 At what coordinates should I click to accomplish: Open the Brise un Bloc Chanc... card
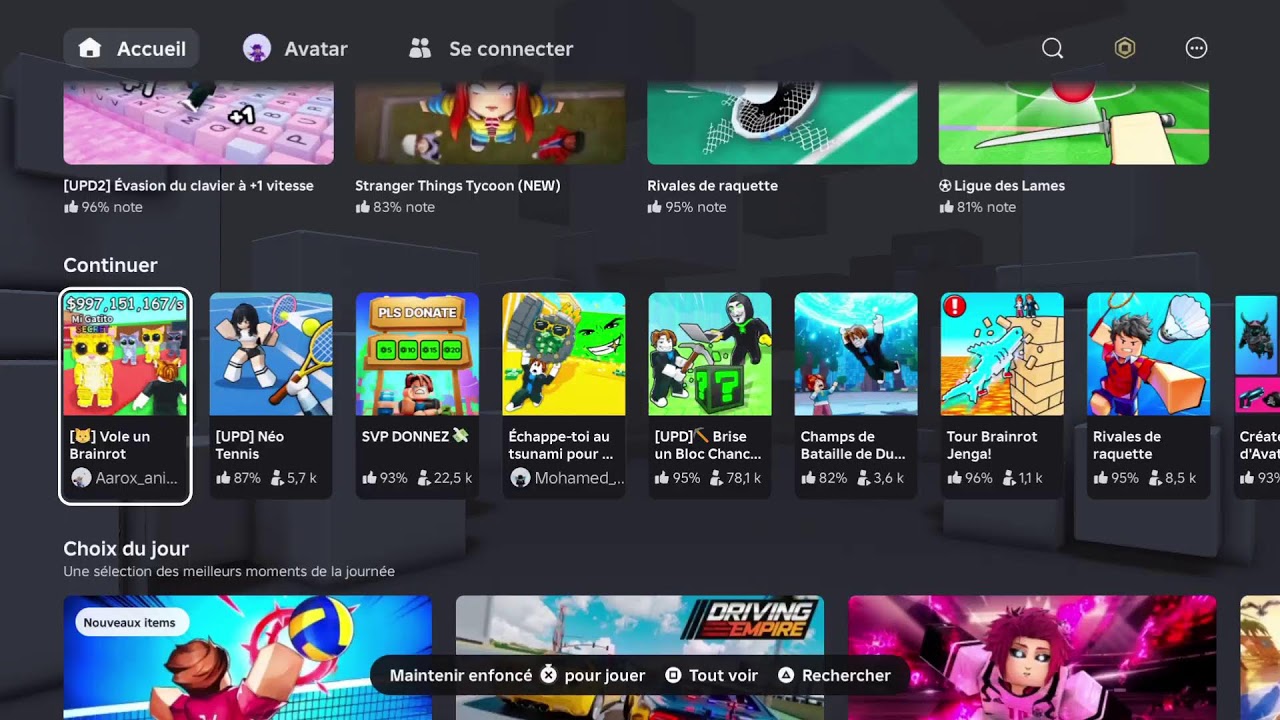pyautogui.click(x=710, y=396)
